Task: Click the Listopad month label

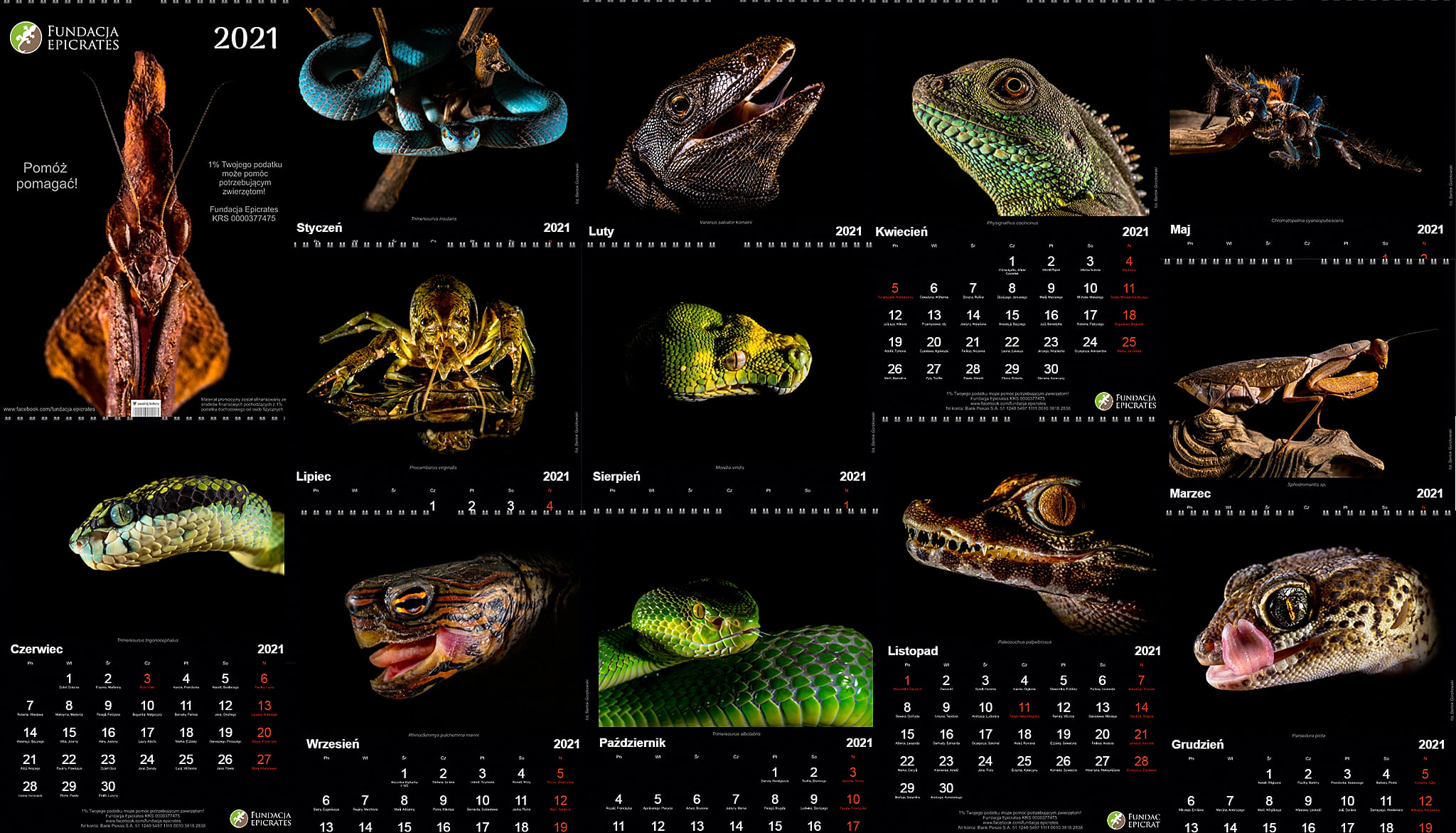Action: click(x=913, y=651)
